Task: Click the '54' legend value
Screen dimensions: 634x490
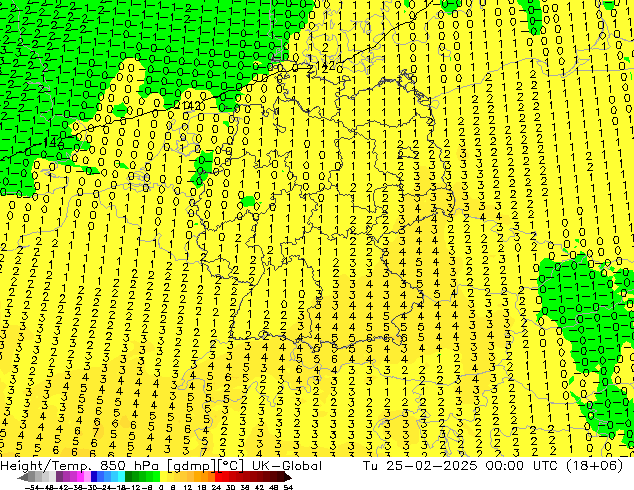Action: tap(288, 488)
